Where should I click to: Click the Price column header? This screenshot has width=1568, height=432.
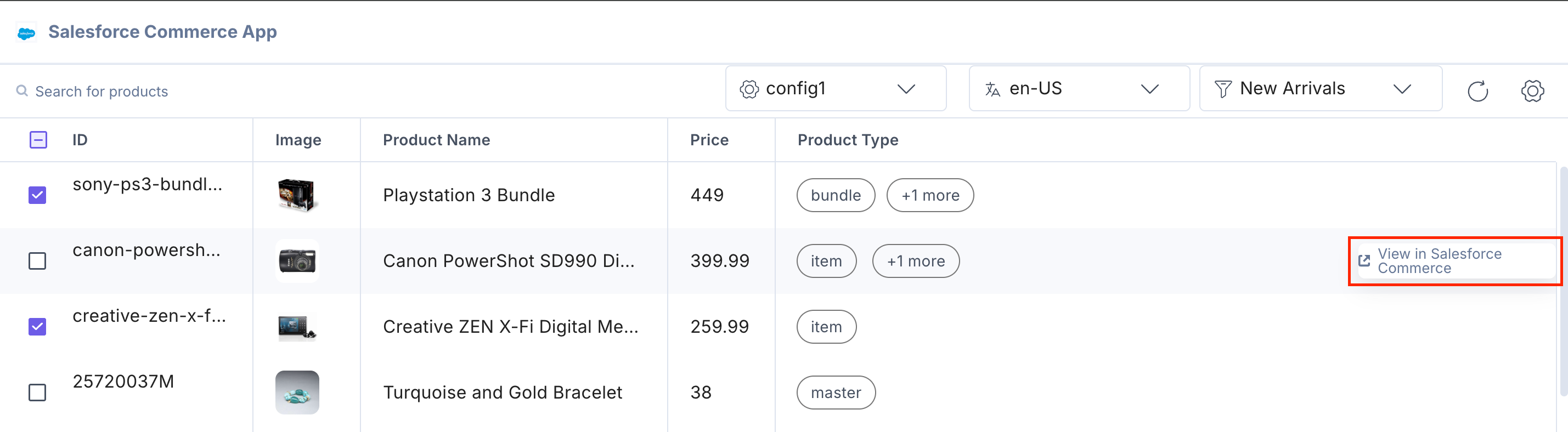coord(709,140)
